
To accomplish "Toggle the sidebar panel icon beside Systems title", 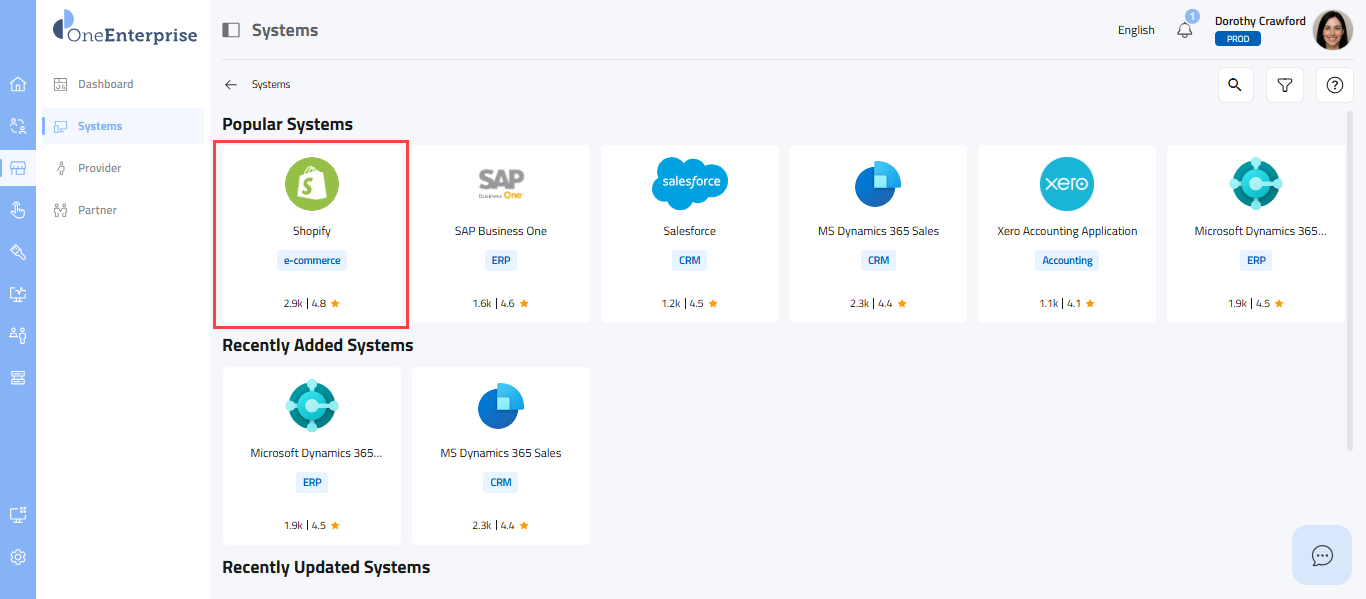I will [231, 30].
